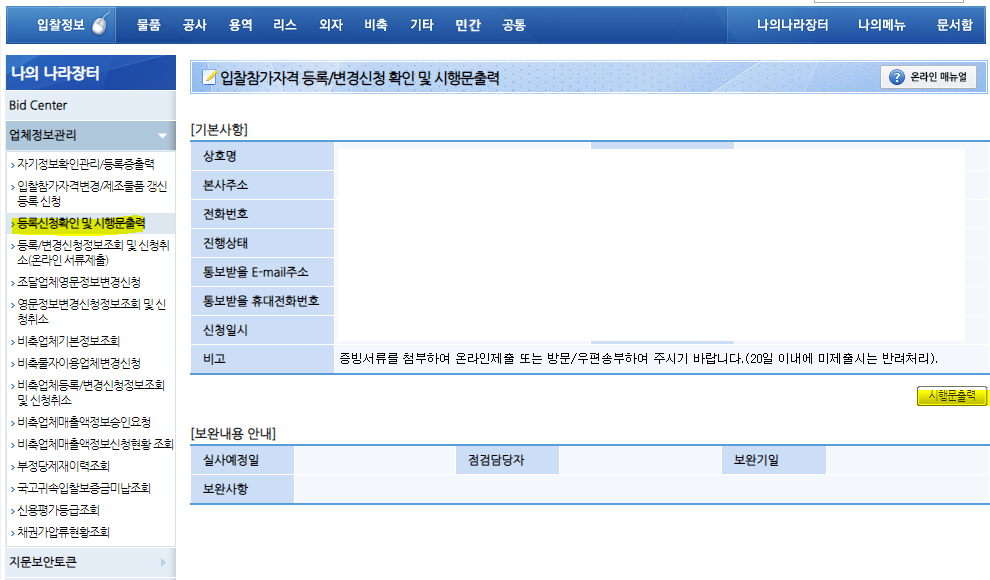Click the 통보받을 휴대전화번호 label
The image size is (990, 580).
click(261, 301)
